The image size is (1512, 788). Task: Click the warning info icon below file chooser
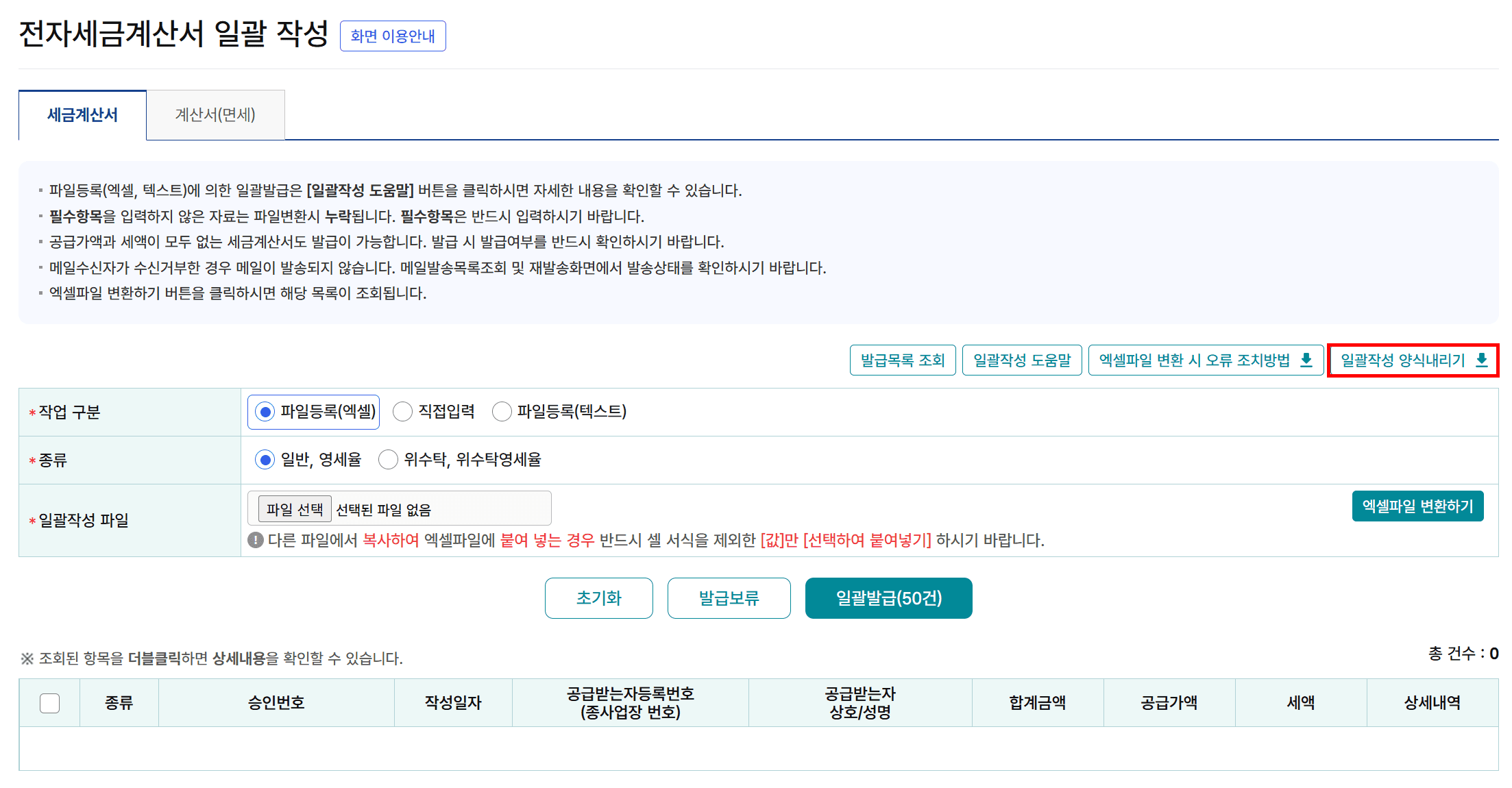click(x=256, y=540)
